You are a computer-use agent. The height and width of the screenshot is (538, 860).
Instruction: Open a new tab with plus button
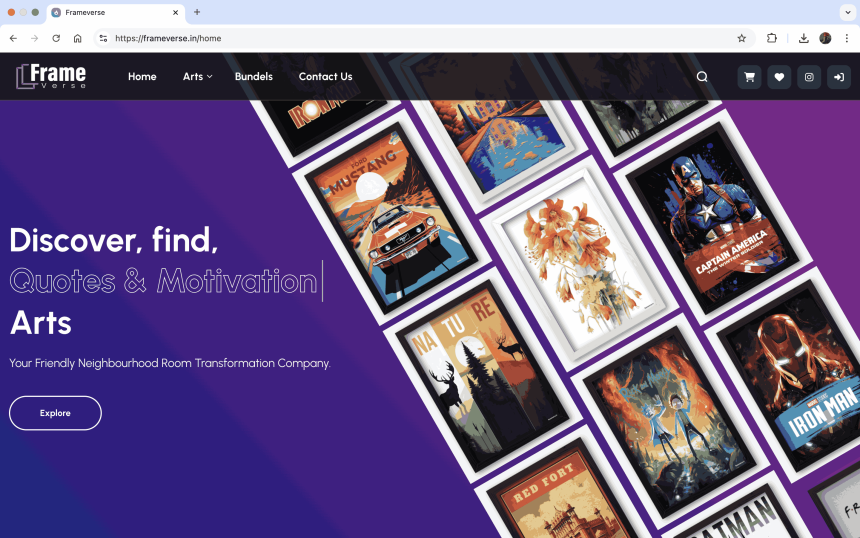click(197, 12)
